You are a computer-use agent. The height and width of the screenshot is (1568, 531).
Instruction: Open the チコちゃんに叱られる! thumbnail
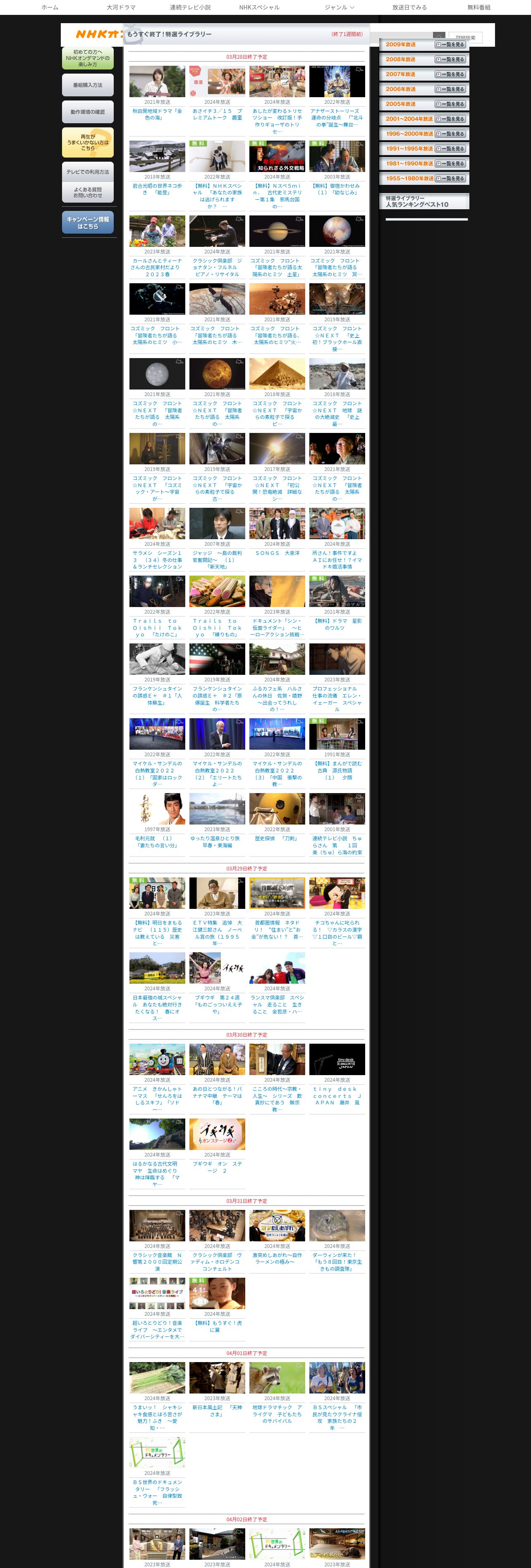tap(337, 894)
